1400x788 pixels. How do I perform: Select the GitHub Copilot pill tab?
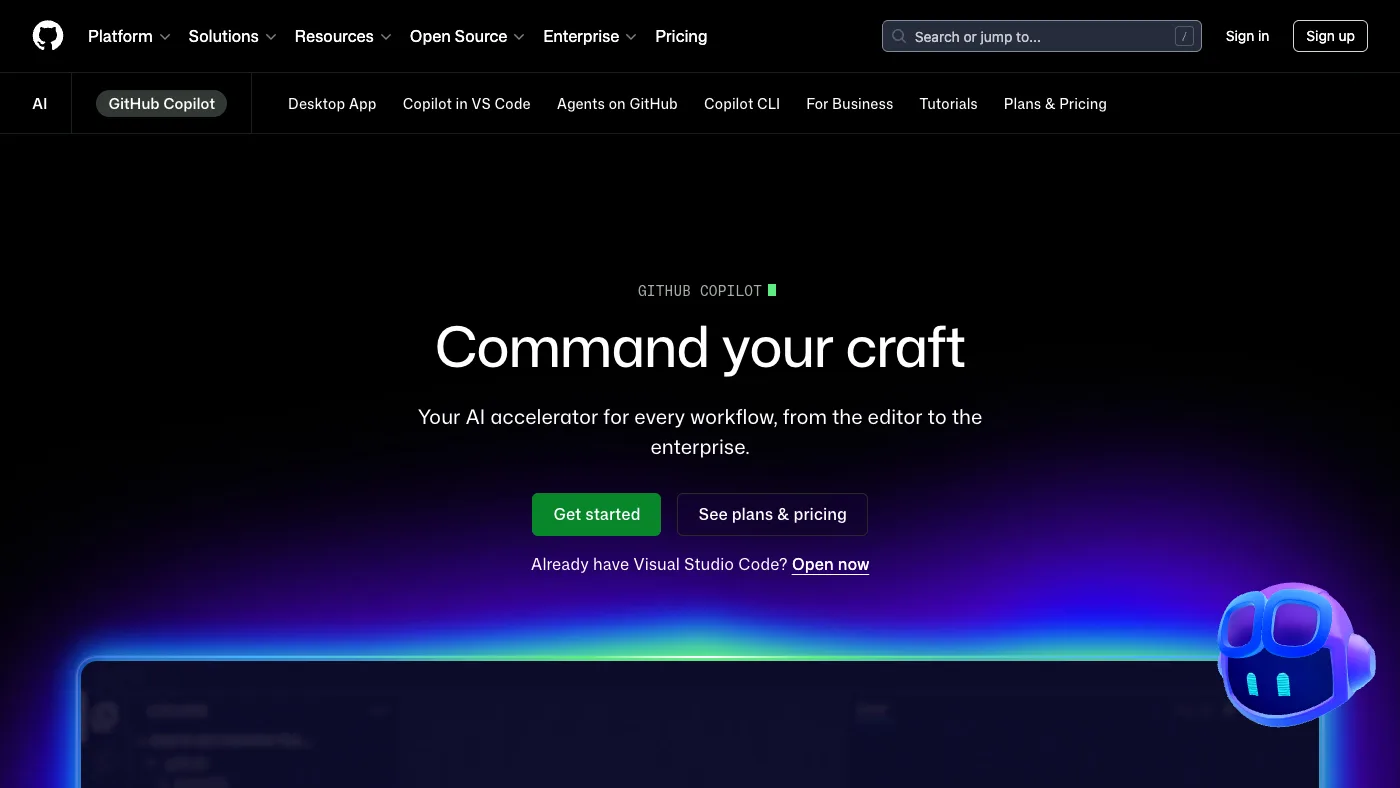tap(162, 103)
